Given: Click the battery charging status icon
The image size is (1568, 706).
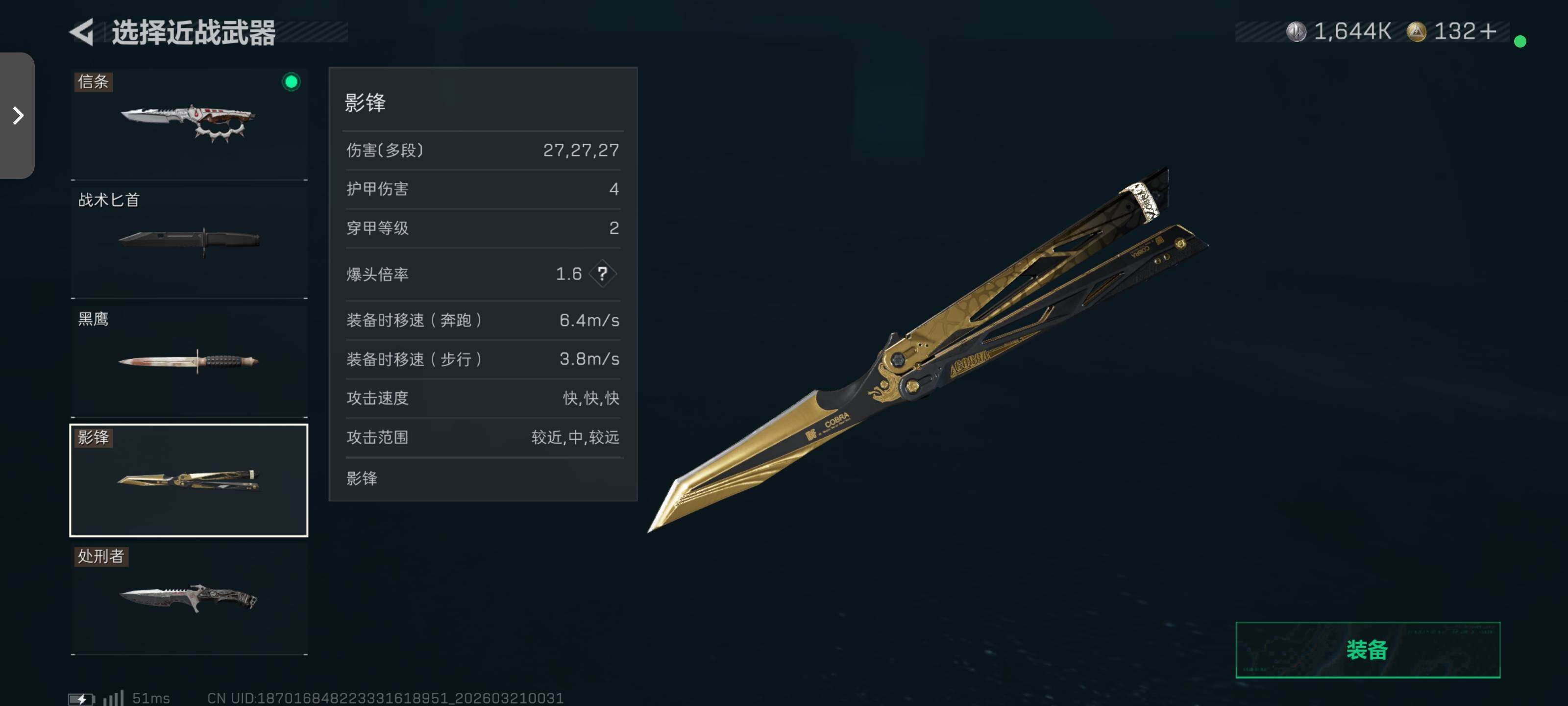Looking at the screenshot, I should pyautogui.click(x=81, y=698).
